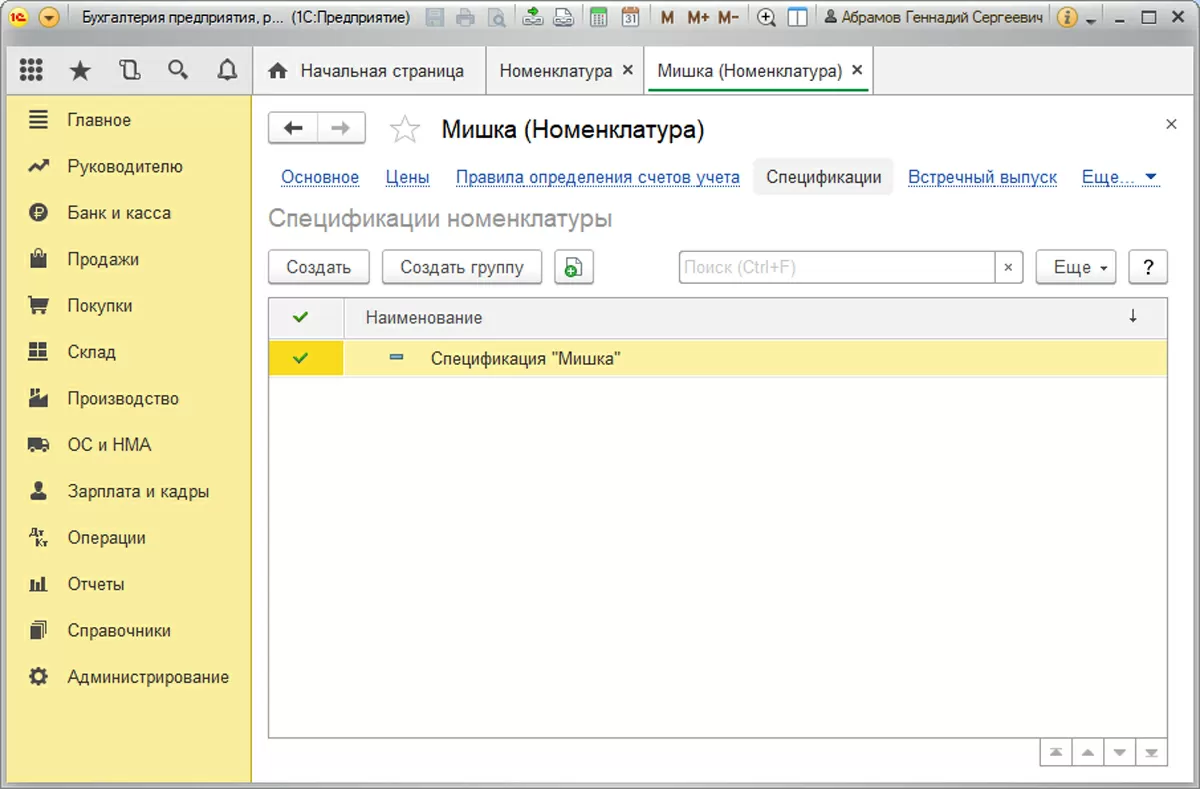This screenshot has width=1200, height=789.
Task: Click in the Поиск search field
Action: pyautogui.click(x=836, y=267)
